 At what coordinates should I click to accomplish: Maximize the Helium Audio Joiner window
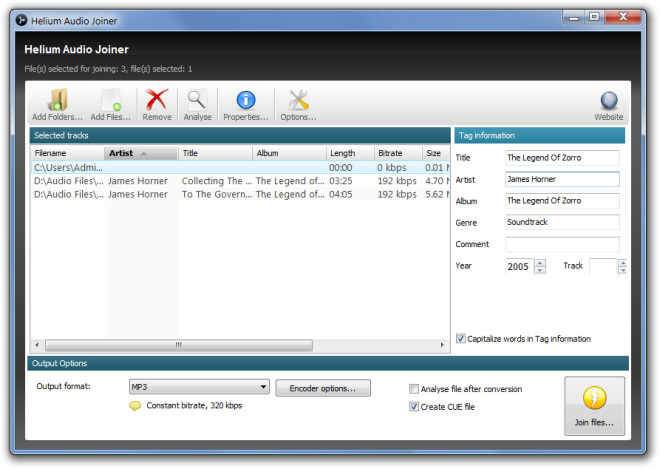tap(594, 17)
